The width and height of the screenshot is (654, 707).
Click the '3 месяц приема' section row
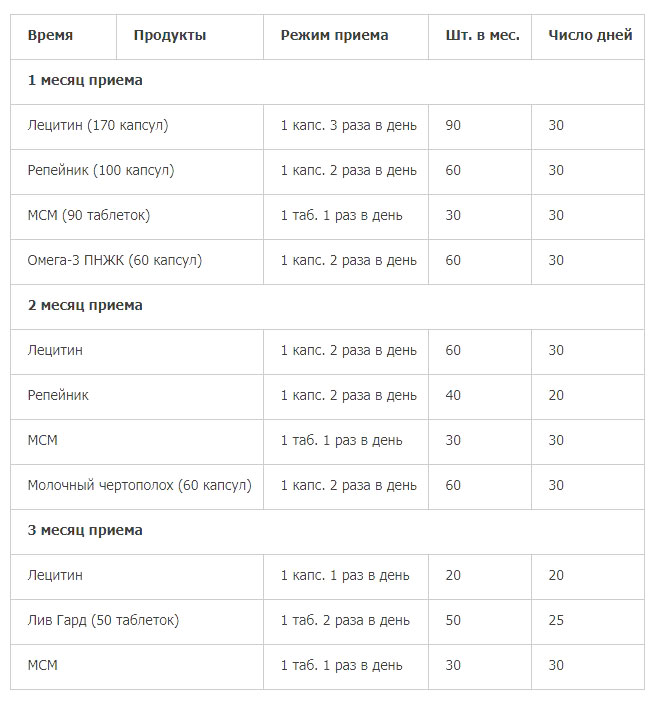(x=327, y=532)
